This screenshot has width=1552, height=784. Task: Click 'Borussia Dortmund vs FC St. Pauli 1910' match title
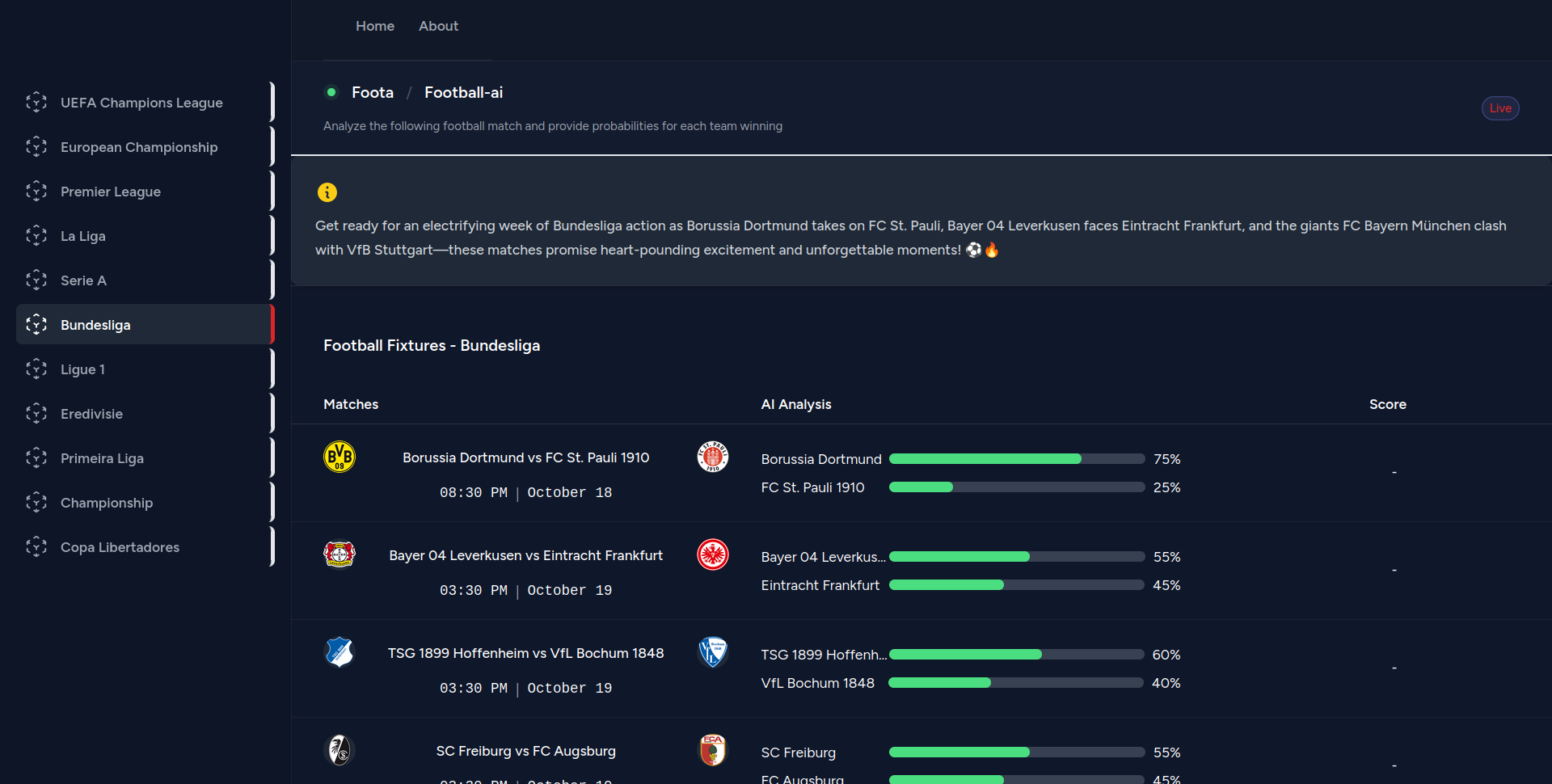(x=525, y=457)
